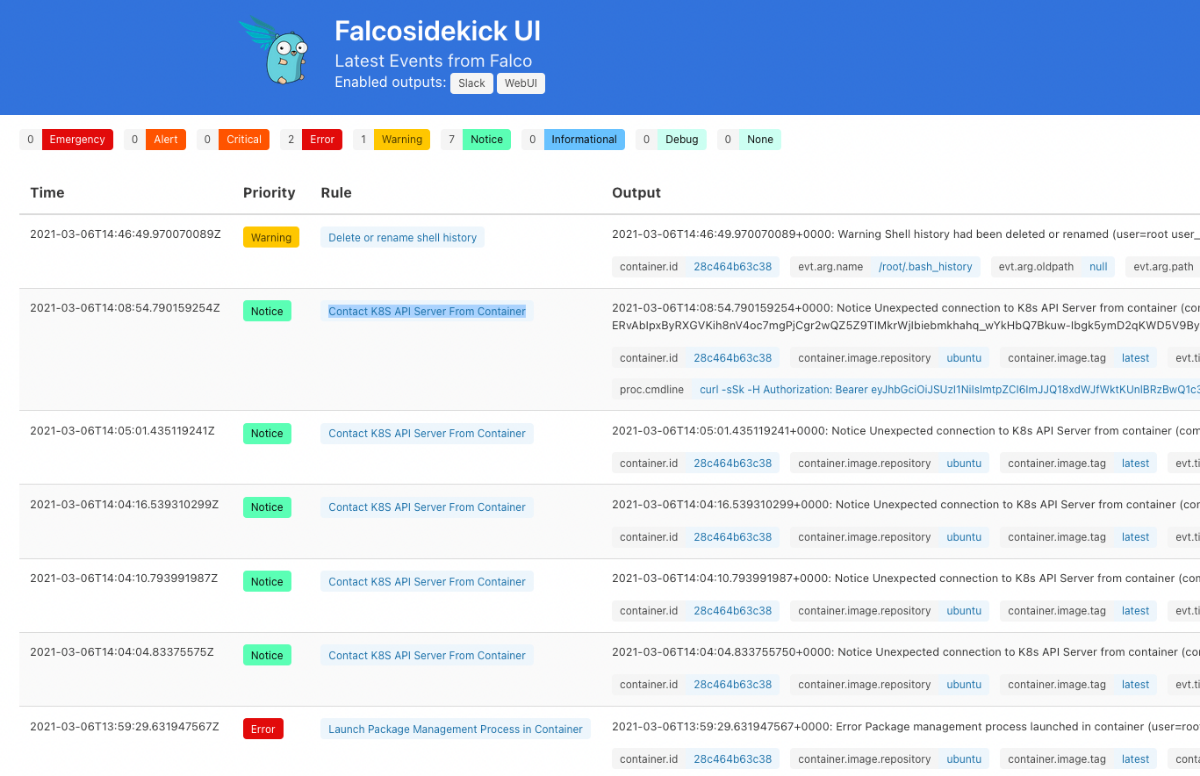Click latest image tag in 14:04:10 row

pyautogui.click(x=1136, y=611)
